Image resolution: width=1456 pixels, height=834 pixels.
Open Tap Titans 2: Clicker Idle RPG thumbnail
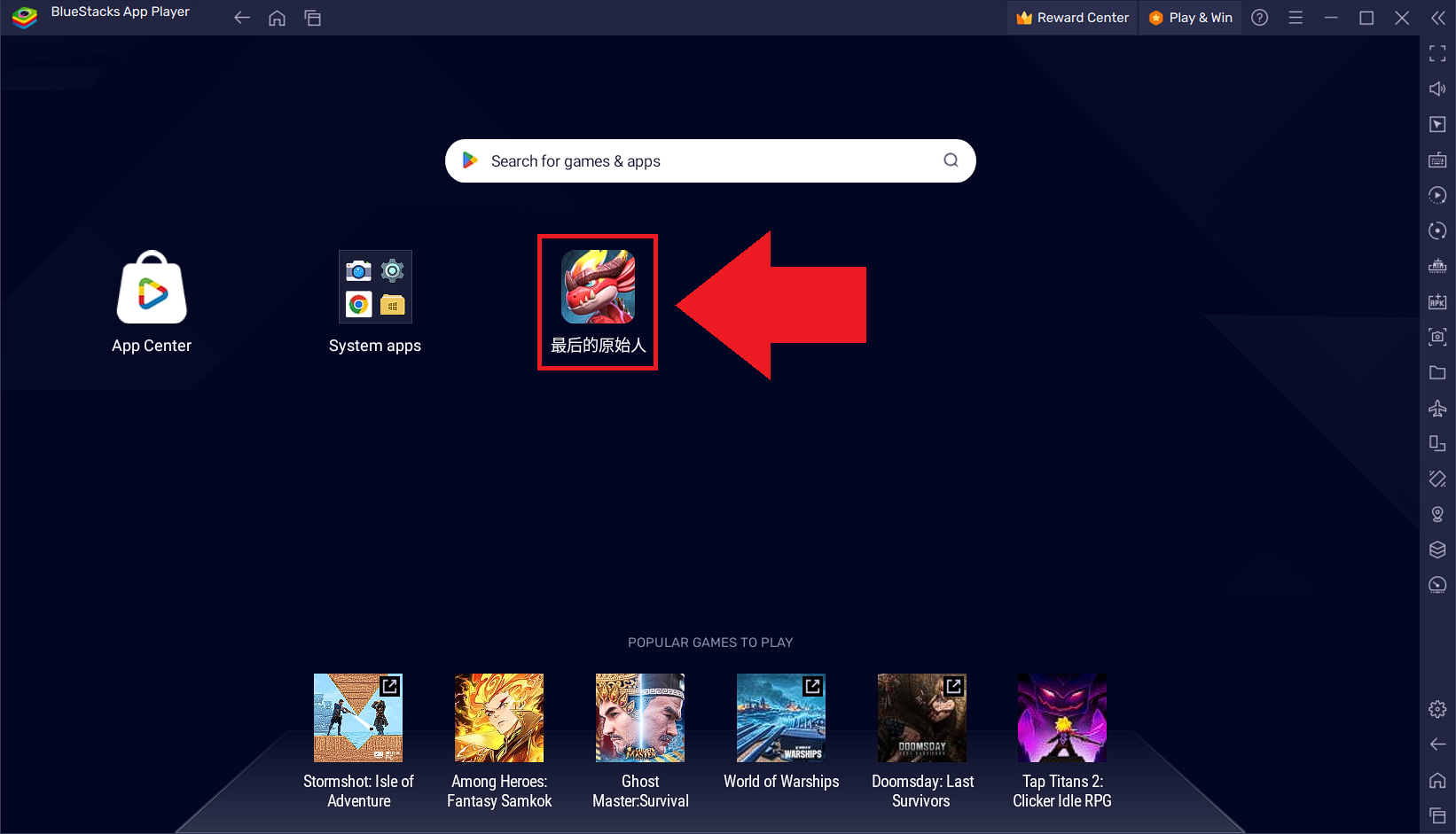click(1062, 718)
